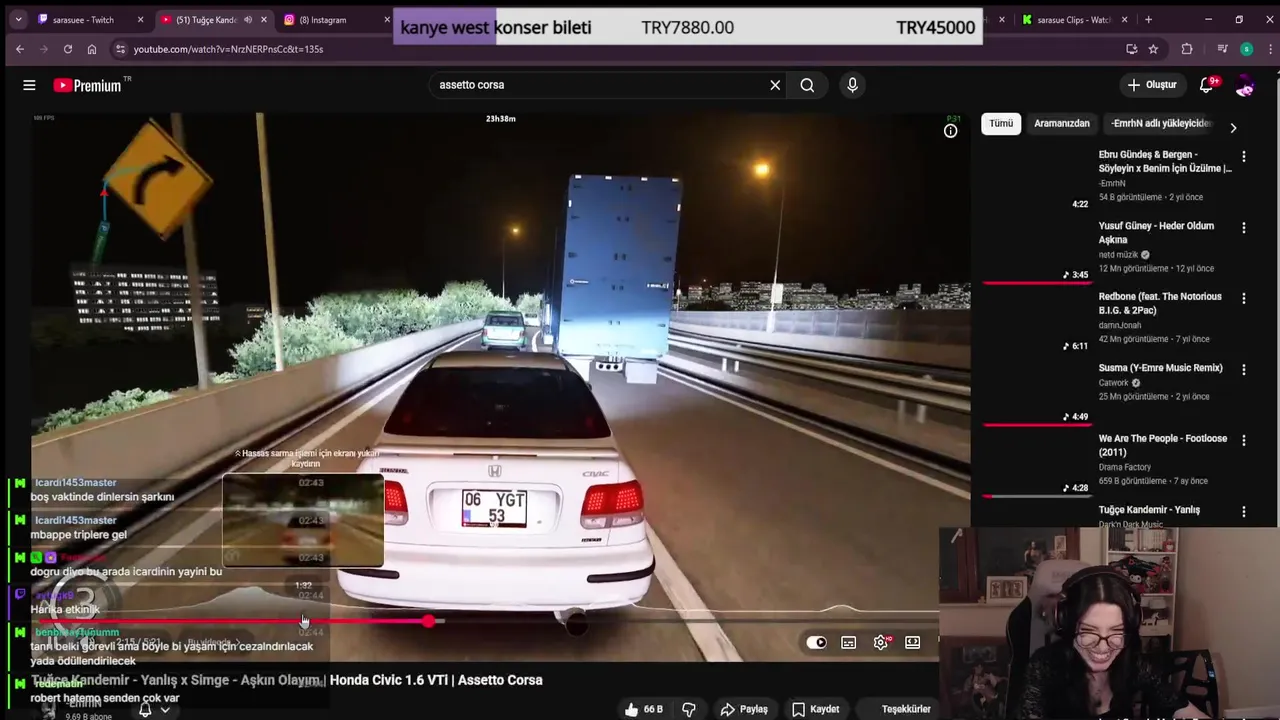Image resolution: width=1280 pixels, height=720 pixels.
Task: Click the progress bar scrubber knob
Action: click(430, 621)
